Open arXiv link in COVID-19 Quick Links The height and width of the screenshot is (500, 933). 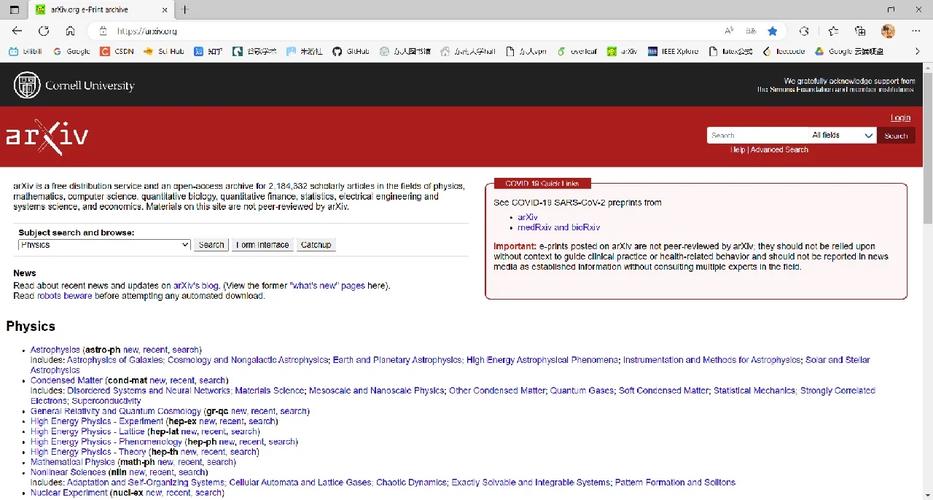pyautogui.click(x=527, y=217)
